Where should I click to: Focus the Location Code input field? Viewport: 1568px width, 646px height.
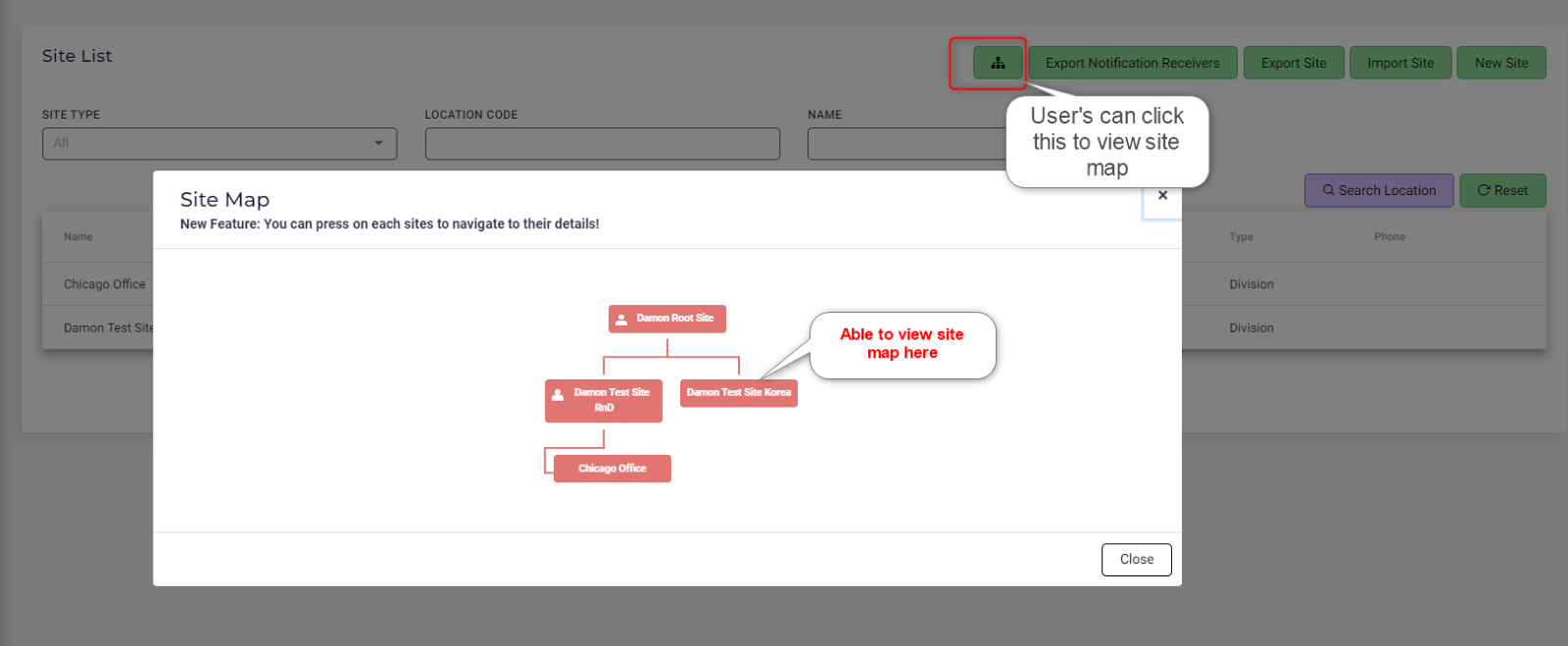click(602, 143)
